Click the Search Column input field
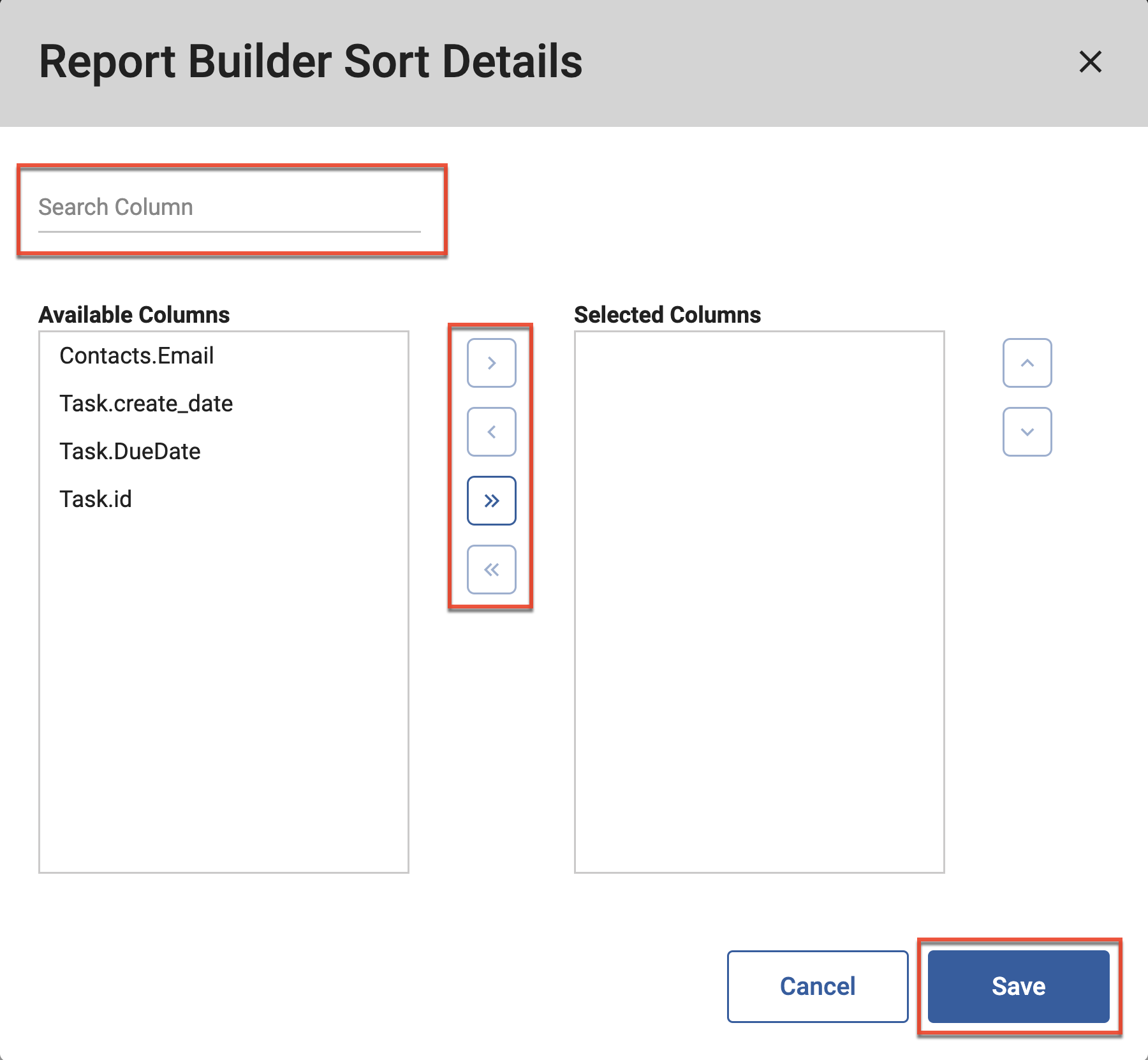Screen dimensions: 1148x1060 click(230, 207)
